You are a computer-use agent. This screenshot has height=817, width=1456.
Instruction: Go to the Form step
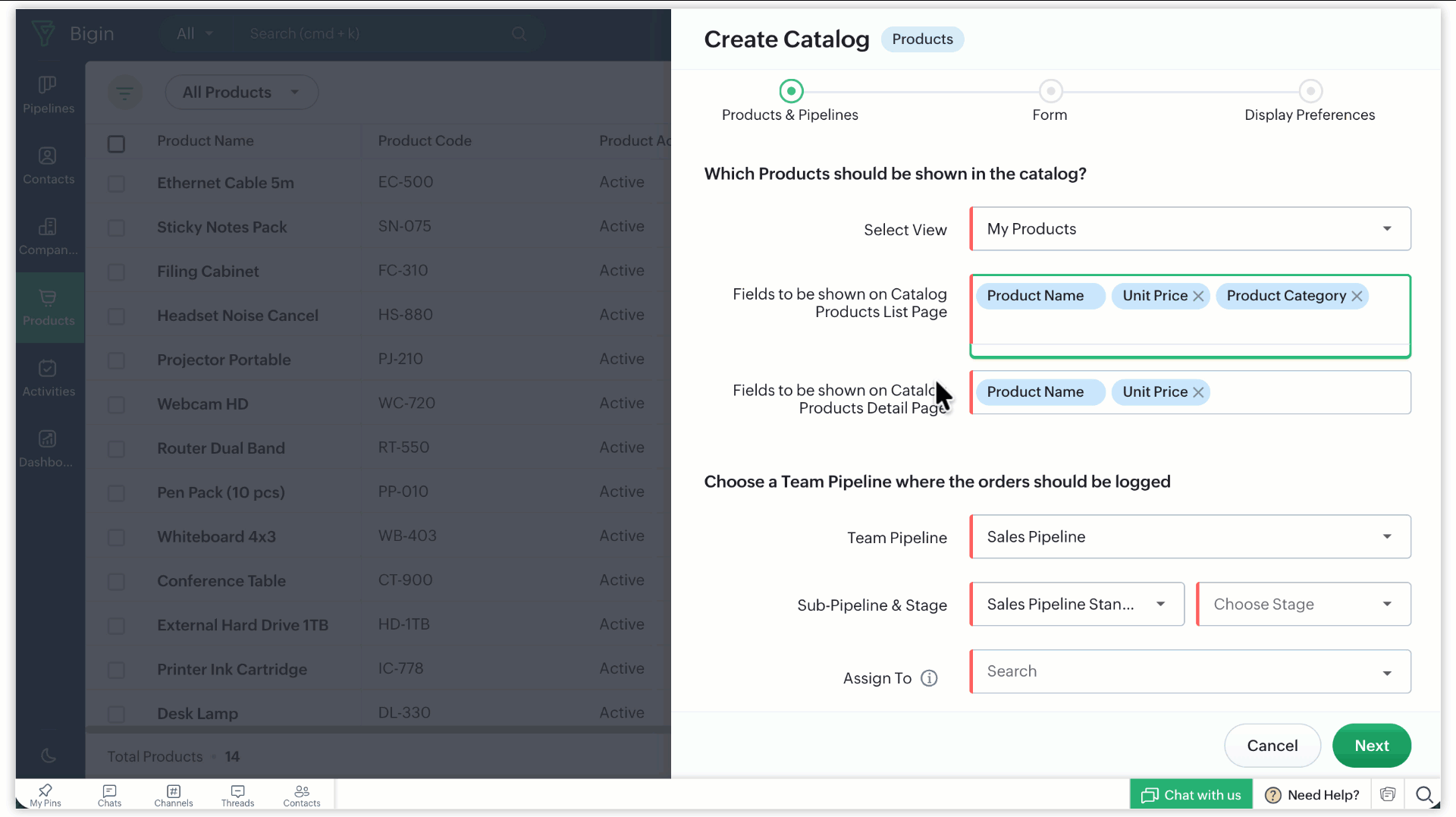point(1050,92)
